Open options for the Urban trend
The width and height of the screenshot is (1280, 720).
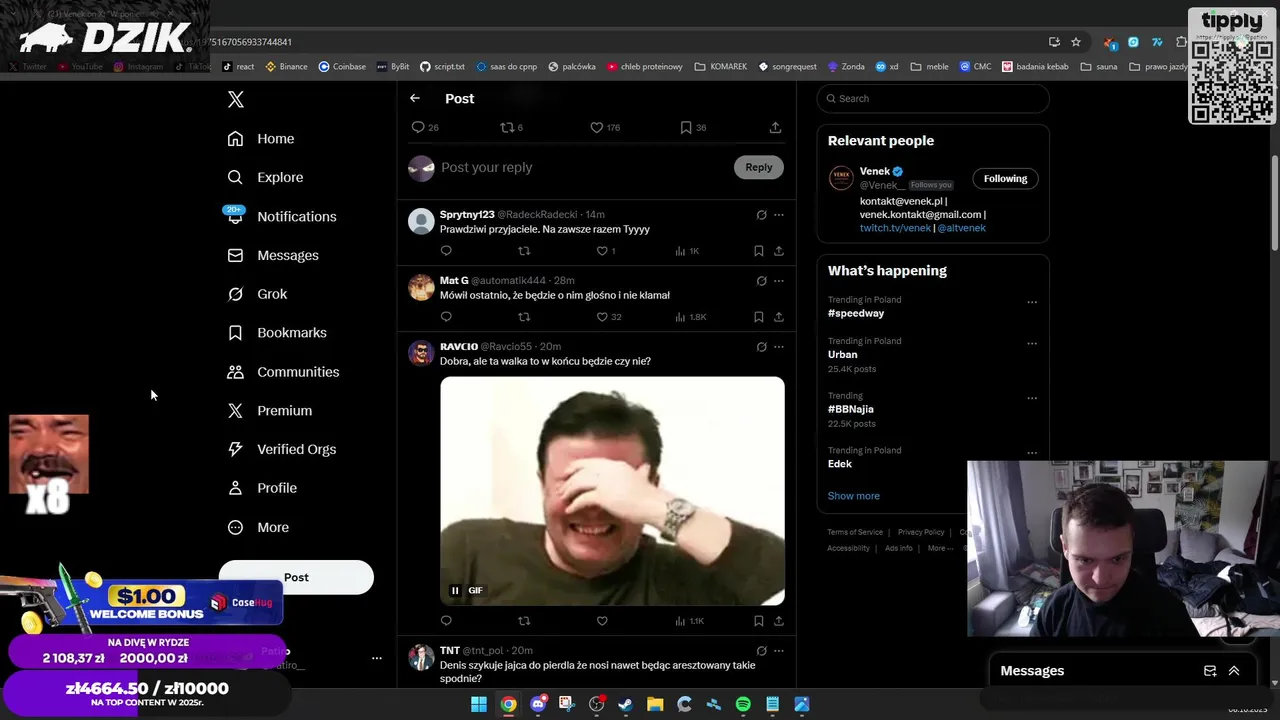(1032, 344)
